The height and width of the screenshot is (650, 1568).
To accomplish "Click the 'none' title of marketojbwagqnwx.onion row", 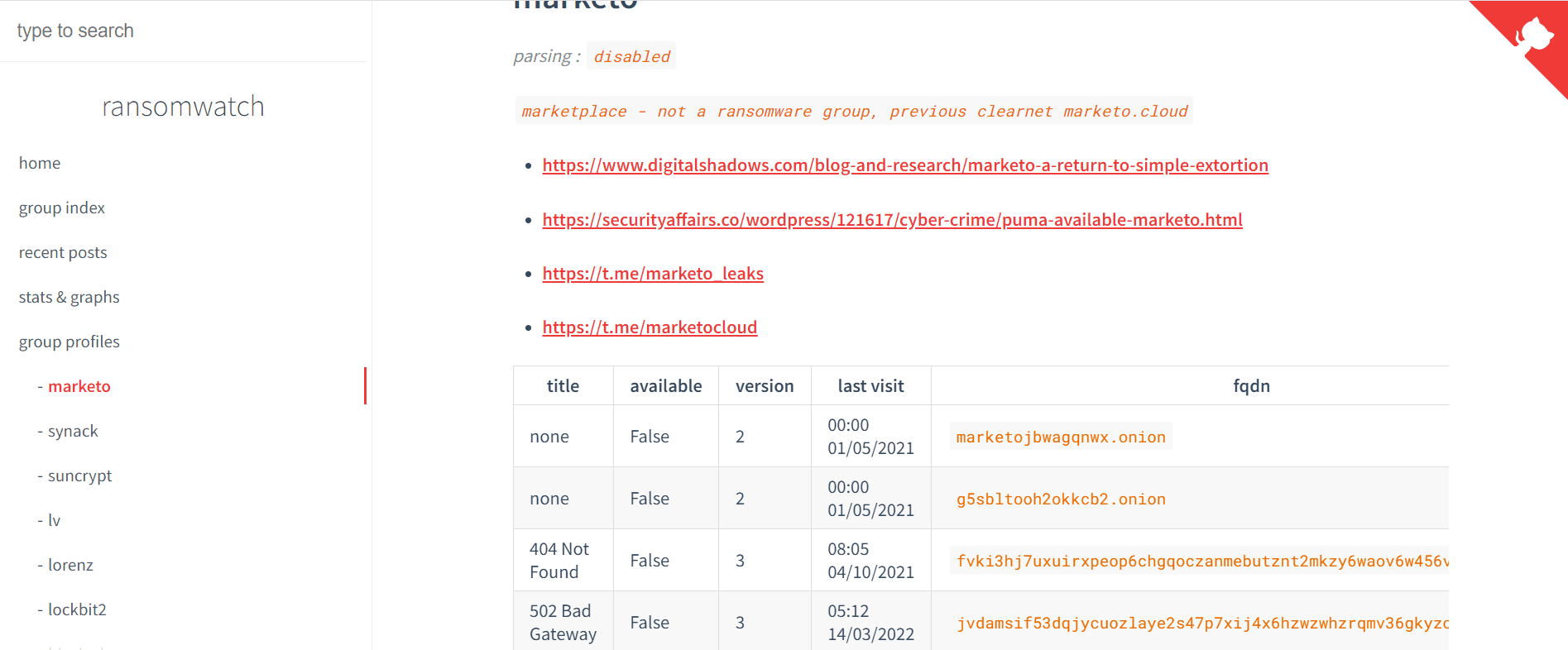I will coord(549,437).
